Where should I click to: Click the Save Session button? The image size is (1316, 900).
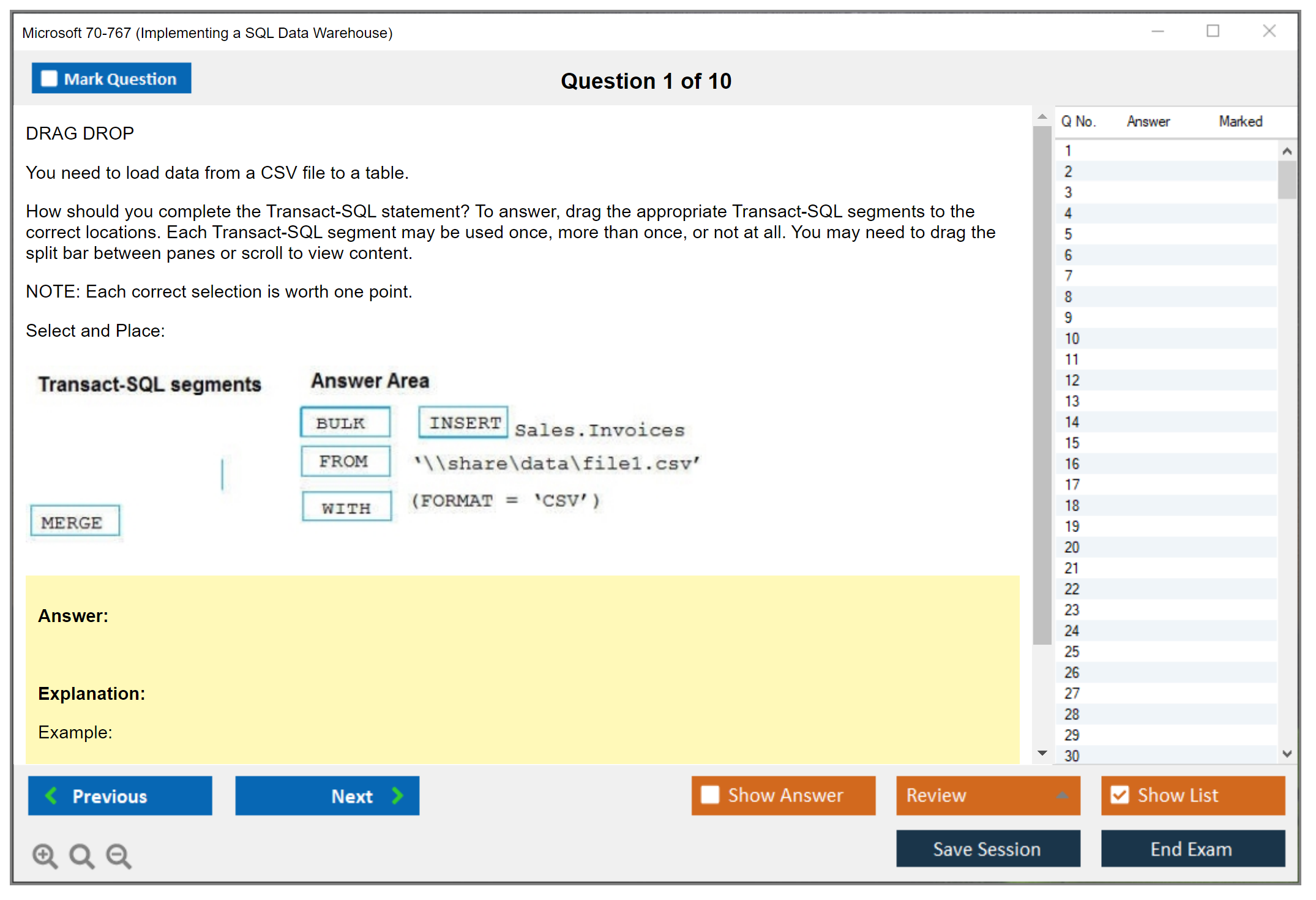click(x=987, y=849)
